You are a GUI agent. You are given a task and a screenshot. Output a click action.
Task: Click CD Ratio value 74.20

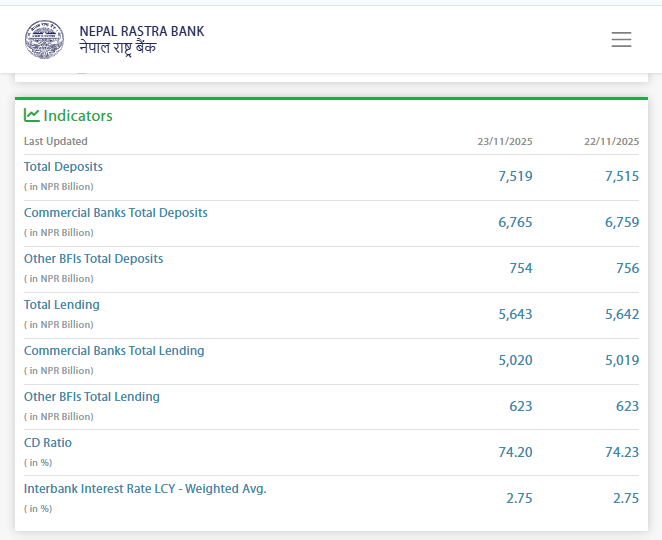click(x=515, y=452)
